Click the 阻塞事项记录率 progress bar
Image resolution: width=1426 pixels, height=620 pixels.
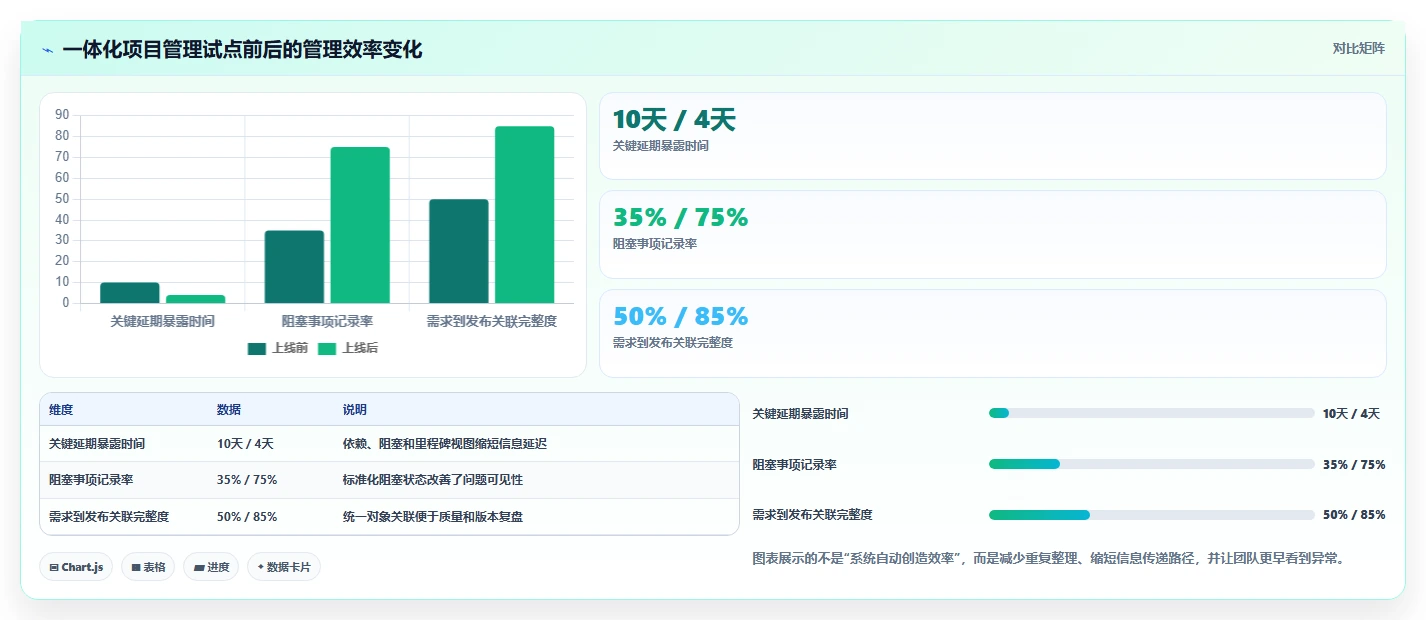coord(1151,464)
